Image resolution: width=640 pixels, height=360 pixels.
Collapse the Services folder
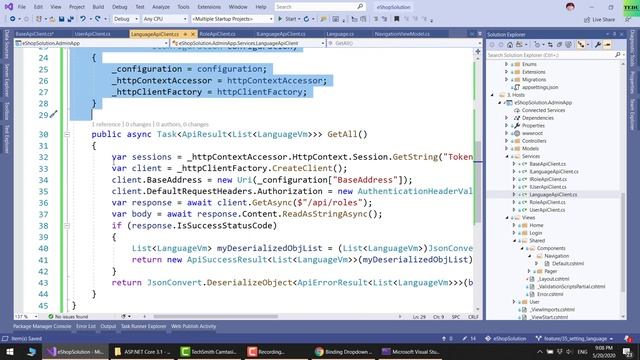pyautogui.click(x=507, y=156)
